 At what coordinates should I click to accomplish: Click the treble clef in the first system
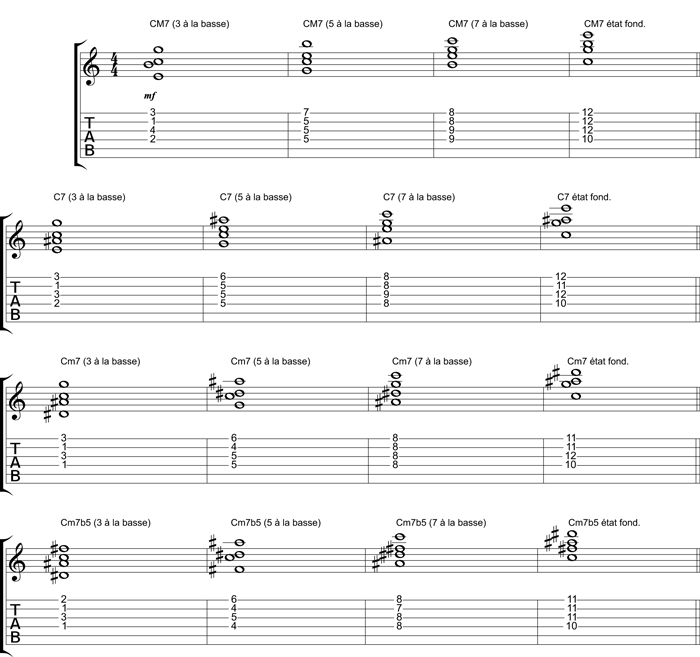[90, 67]
